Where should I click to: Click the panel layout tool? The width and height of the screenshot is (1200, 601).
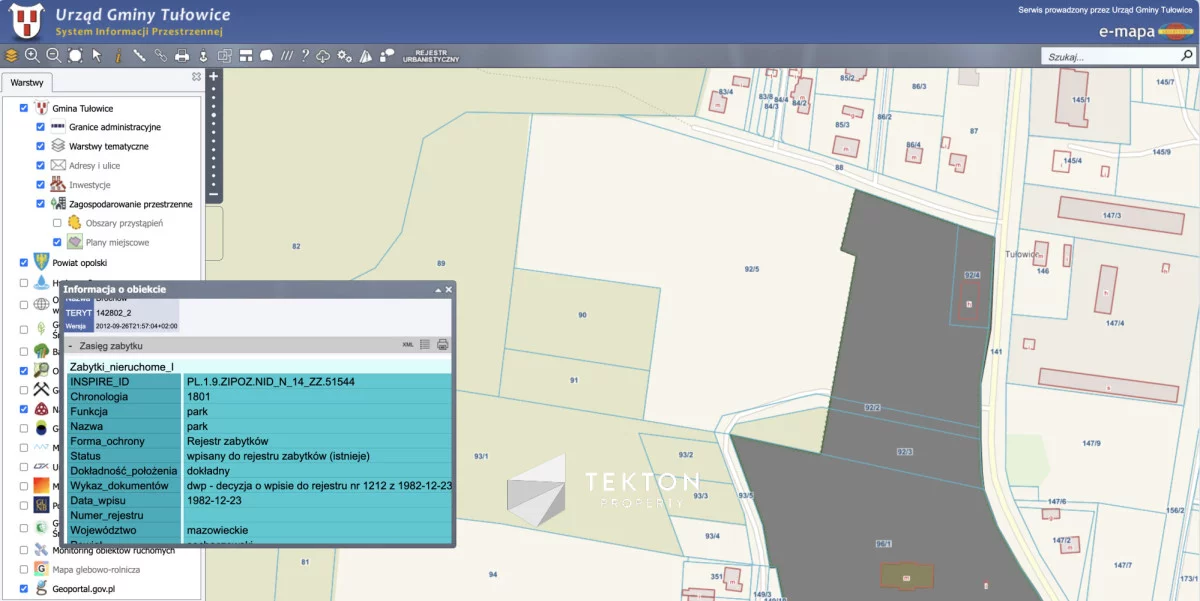coord(245,56)
